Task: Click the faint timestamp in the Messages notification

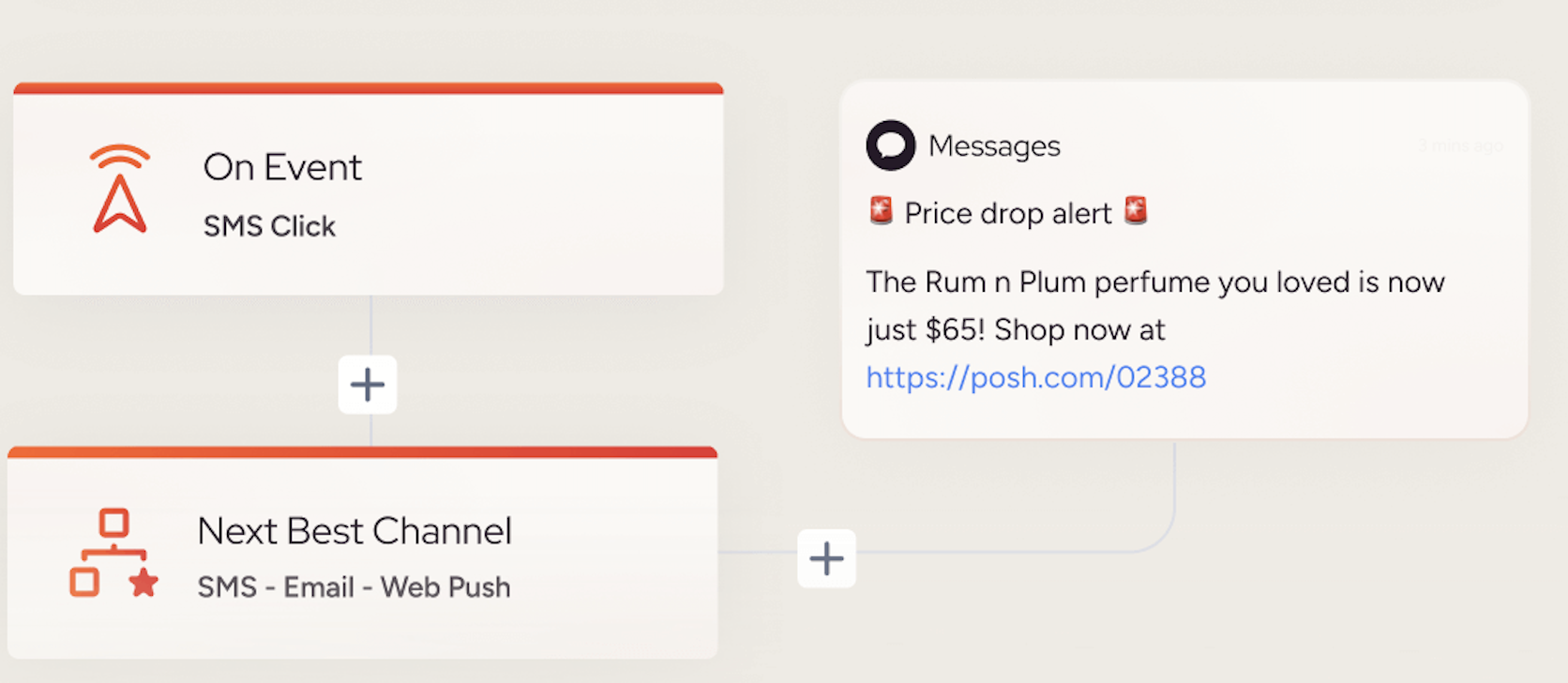Action: click(x=1459, y=145)
